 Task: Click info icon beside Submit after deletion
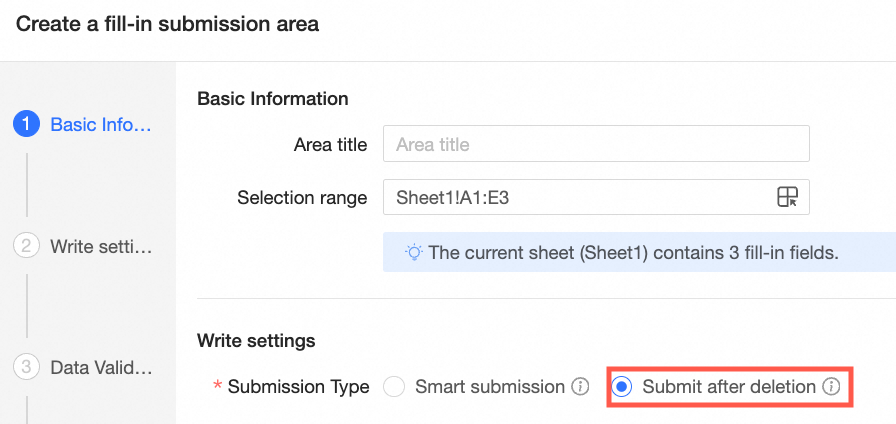[831, 387]
